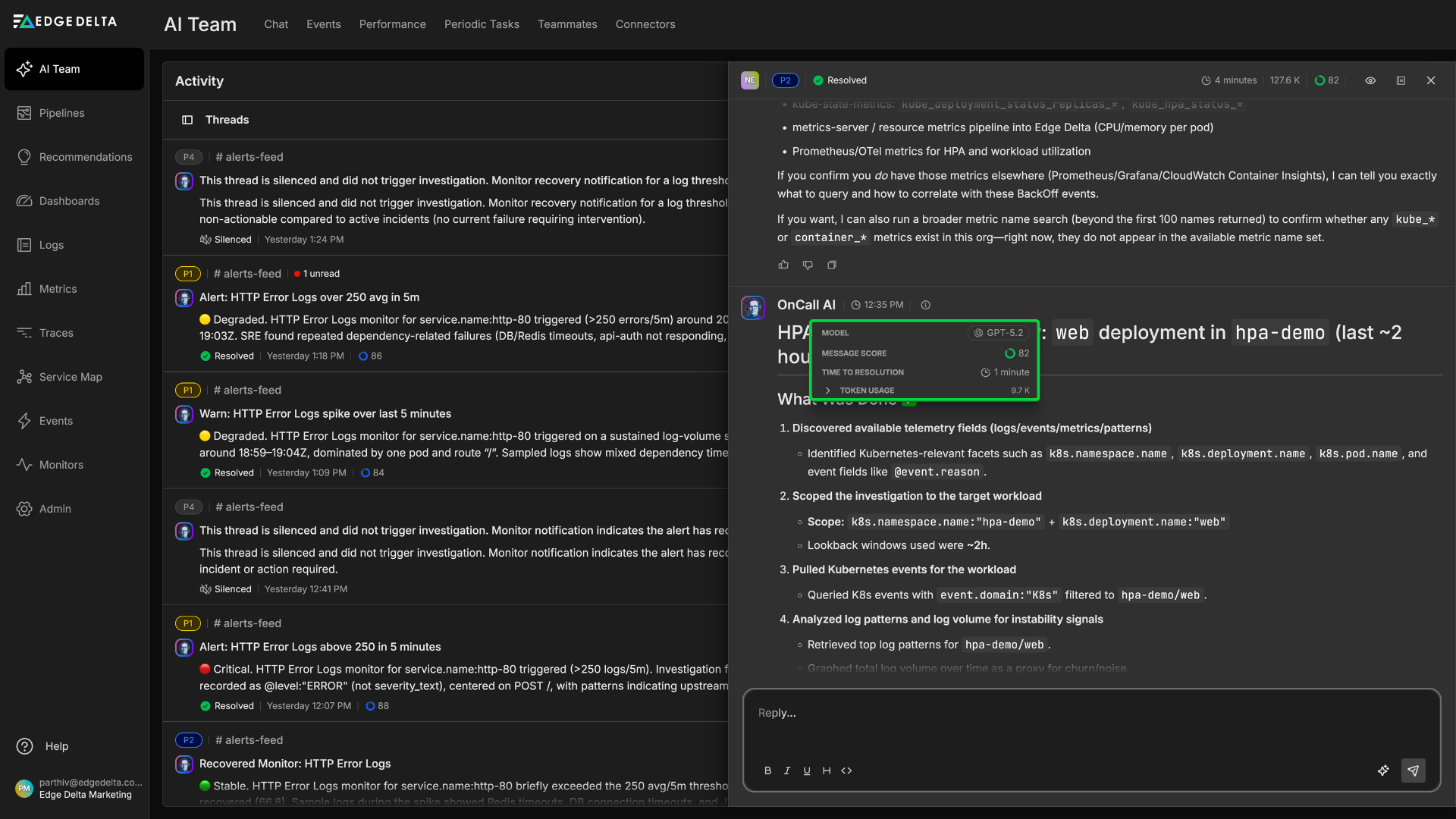Click the thumbs-up feedback icon on the AI message
Screen dimensions: 1456x819
click(784, 265)
